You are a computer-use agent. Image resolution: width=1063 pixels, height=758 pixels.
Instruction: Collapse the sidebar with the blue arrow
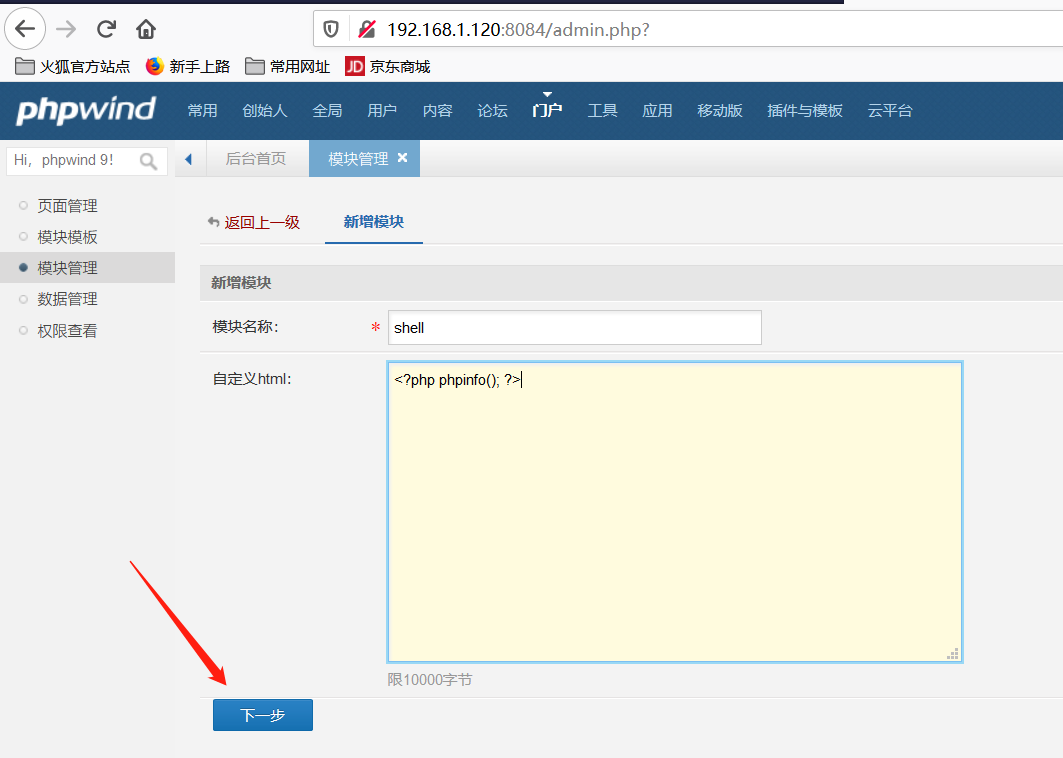tap(189, 158)
